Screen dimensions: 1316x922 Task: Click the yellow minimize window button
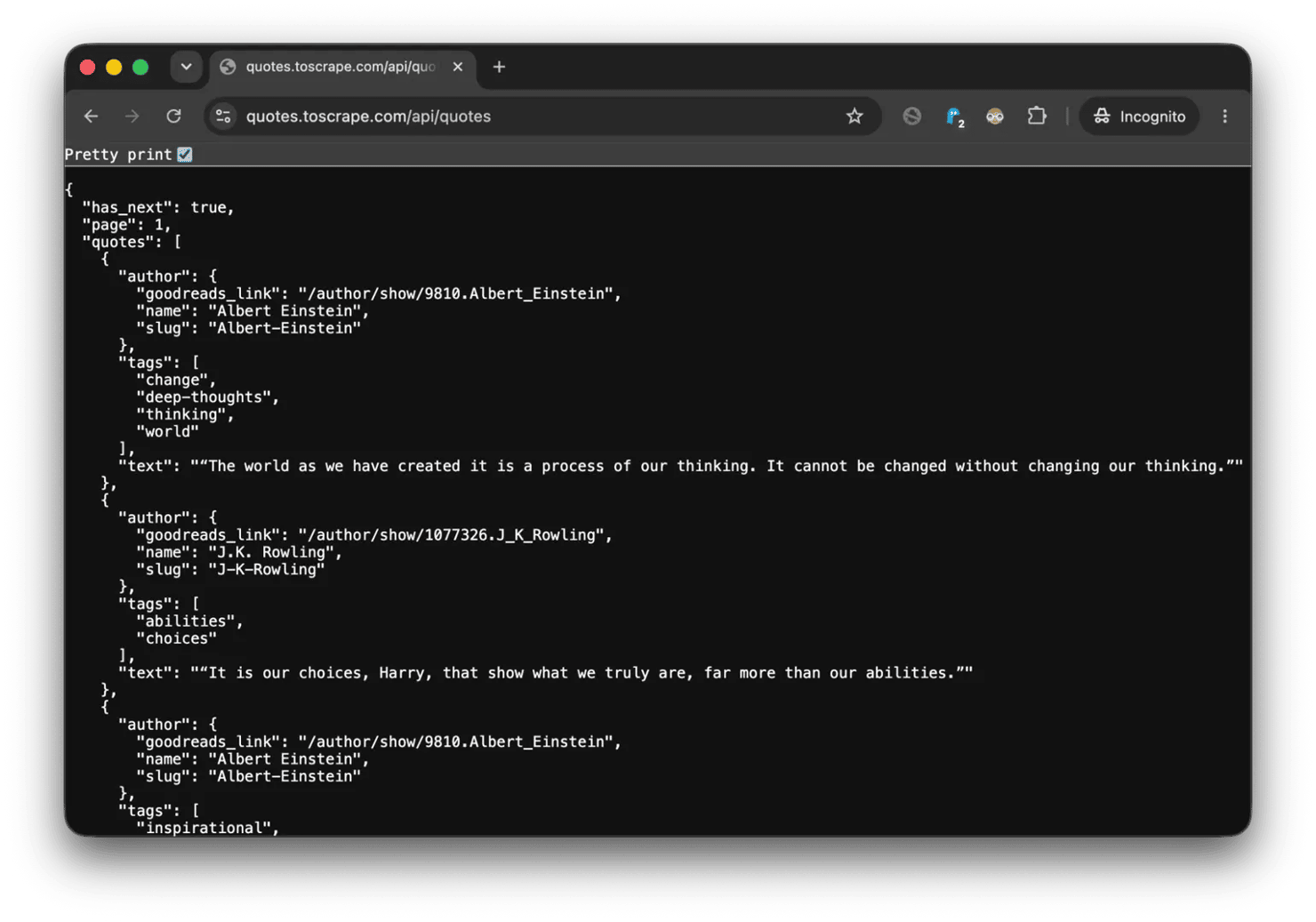click(114, 67)
